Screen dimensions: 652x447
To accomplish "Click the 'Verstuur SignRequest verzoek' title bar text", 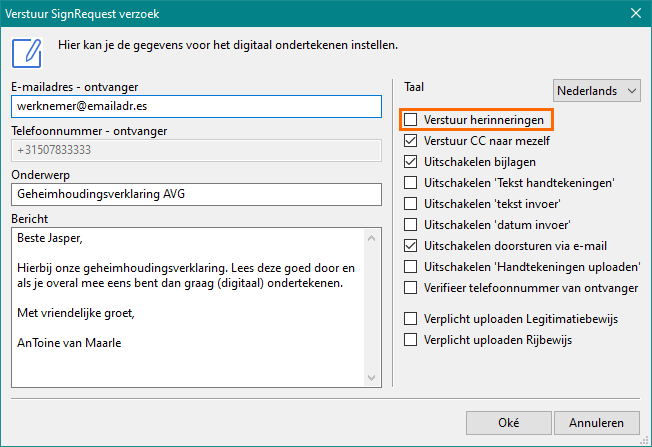I will [x=82, y=14].
